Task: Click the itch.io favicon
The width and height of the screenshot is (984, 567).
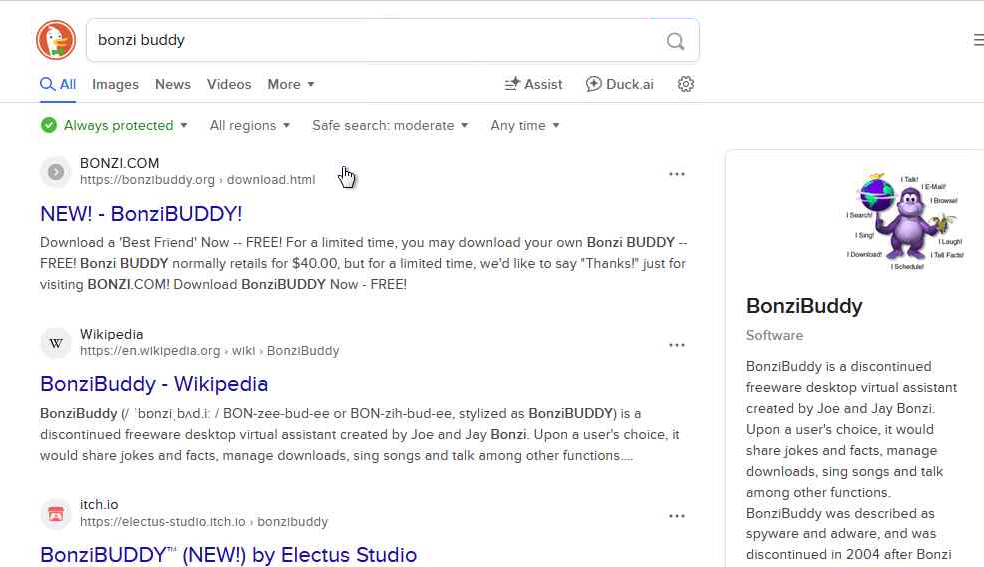Action: (56, 514)
